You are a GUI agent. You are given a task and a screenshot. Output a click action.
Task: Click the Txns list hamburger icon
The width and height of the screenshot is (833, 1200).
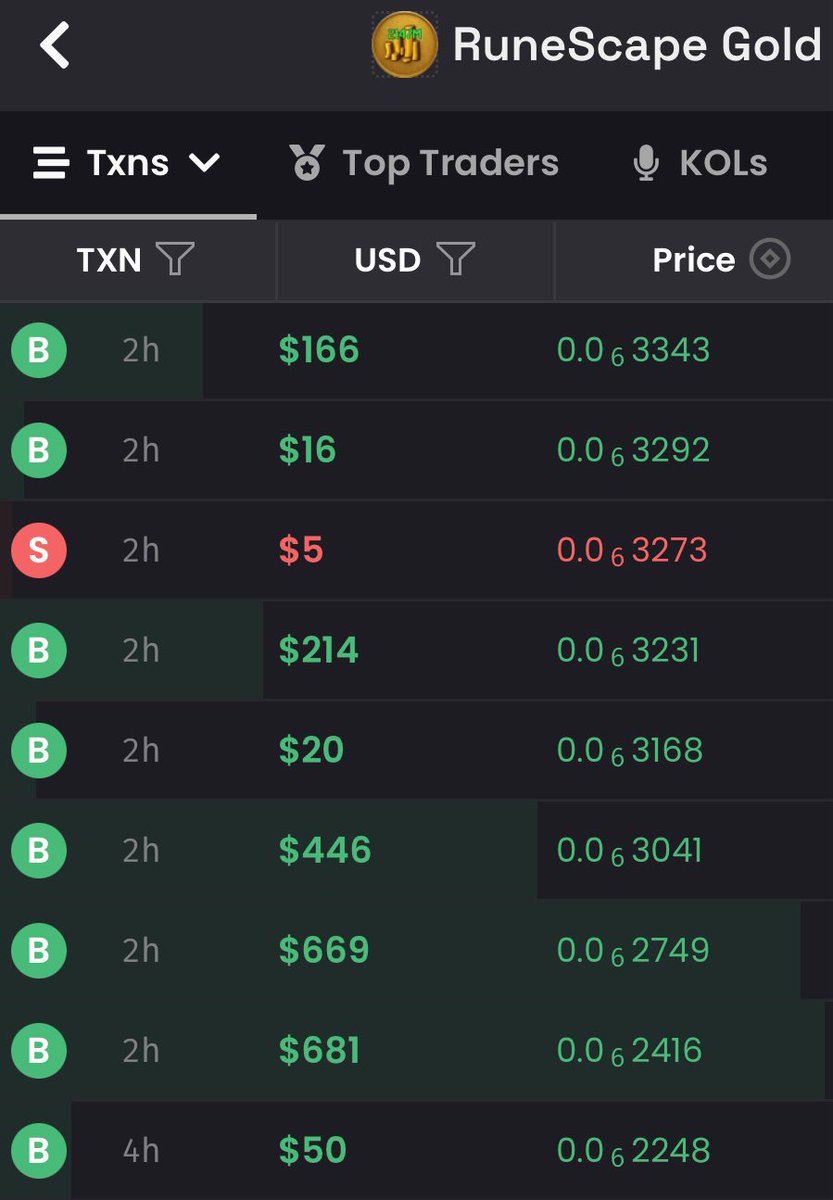50,163
